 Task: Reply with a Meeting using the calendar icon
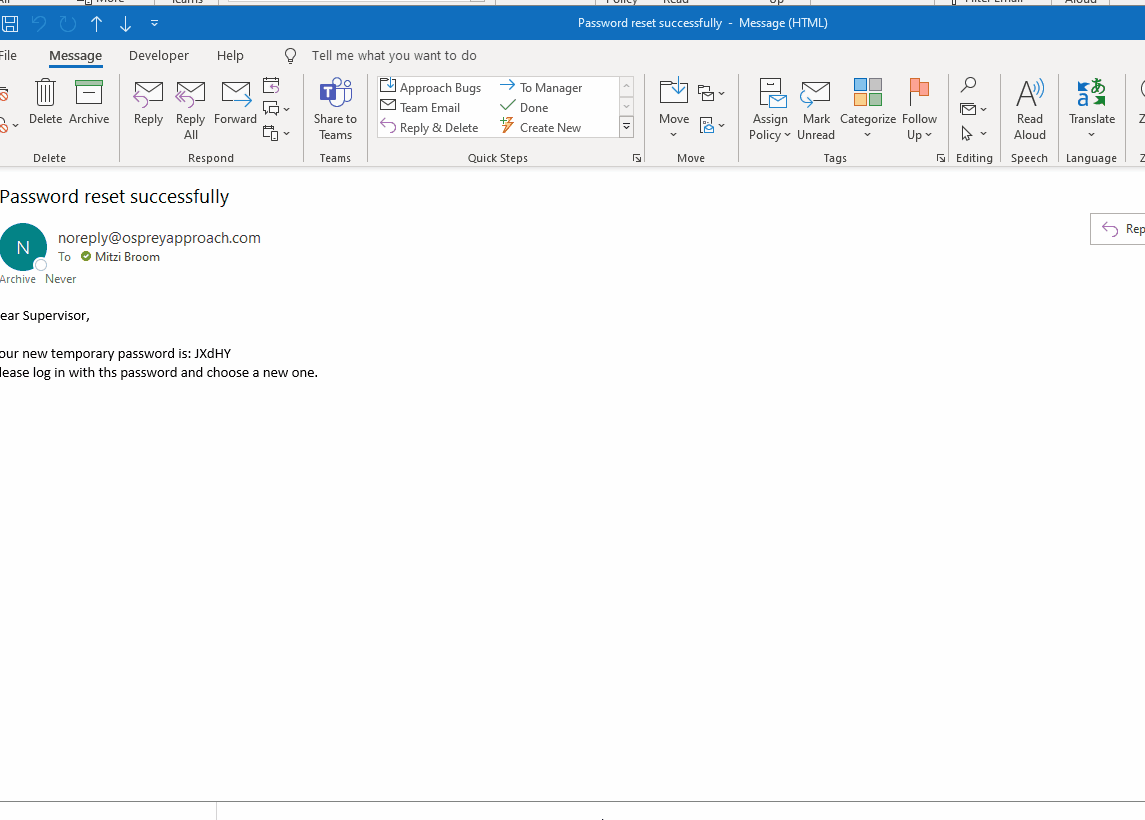tap(271, 85)
